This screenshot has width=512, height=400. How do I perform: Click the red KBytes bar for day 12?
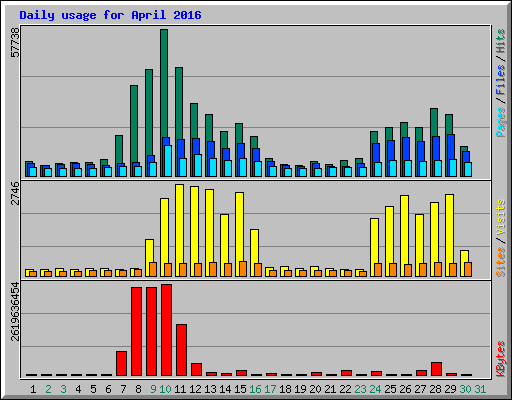click(x=196, y=370)
